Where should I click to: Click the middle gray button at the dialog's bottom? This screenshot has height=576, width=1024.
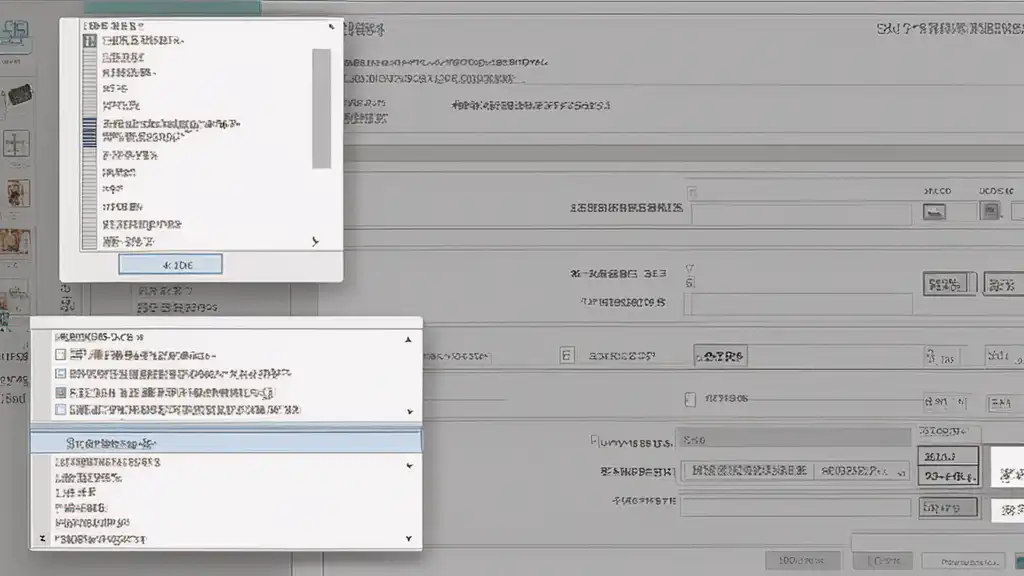tap(883, 560)
